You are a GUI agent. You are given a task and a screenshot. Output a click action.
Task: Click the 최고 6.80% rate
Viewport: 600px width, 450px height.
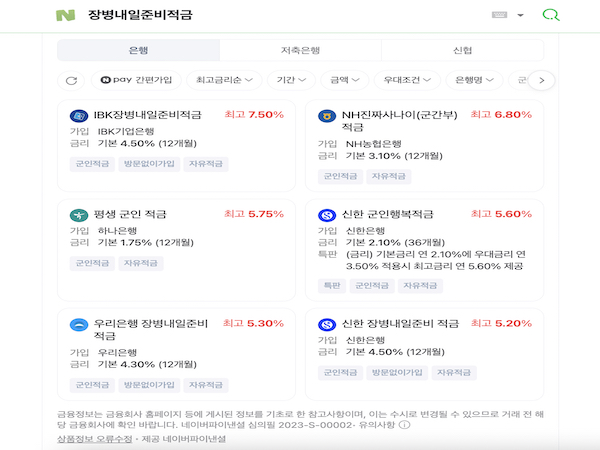coord(501,114)
